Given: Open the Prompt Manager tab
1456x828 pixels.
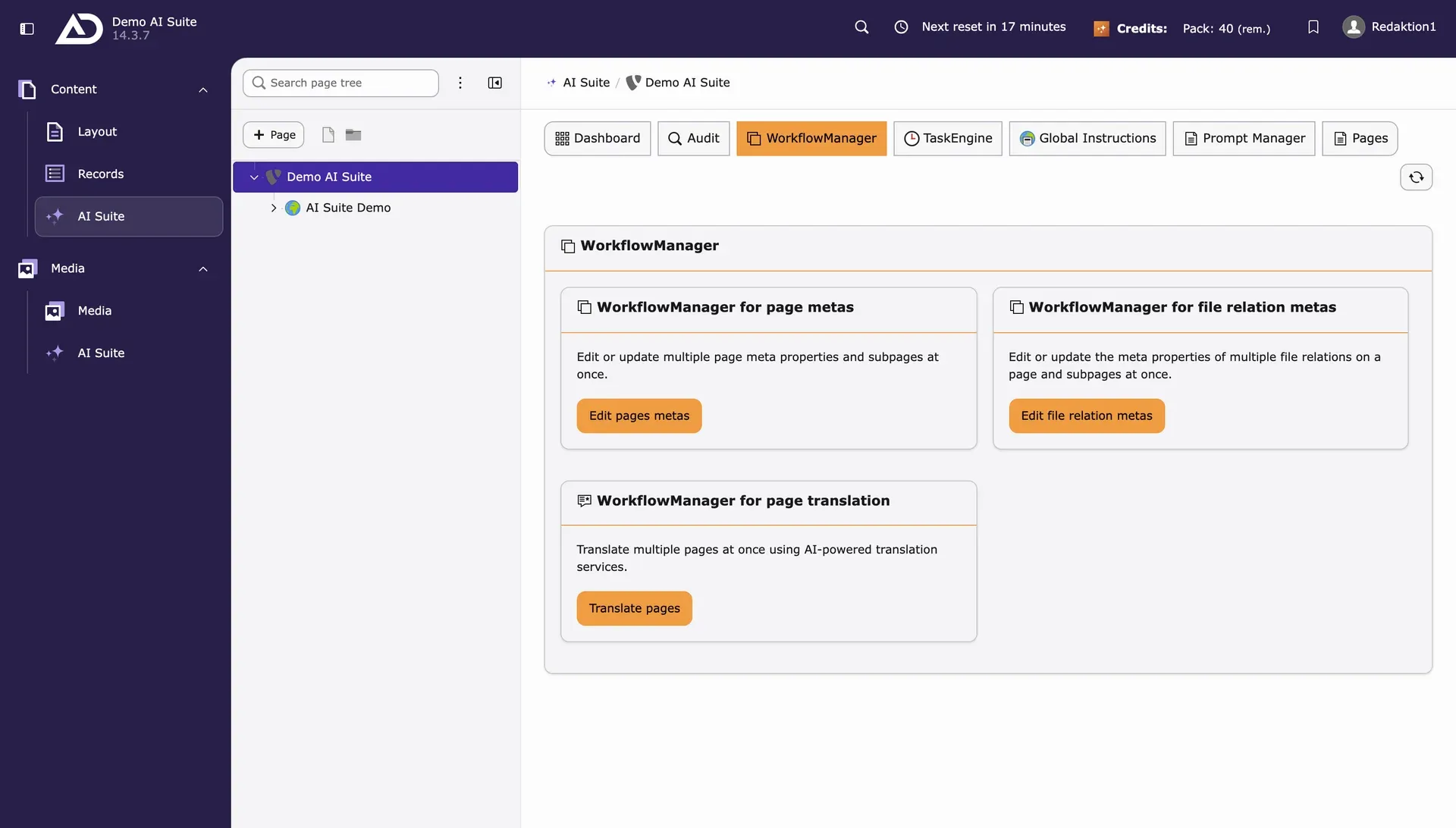Looking at the screenshot, I should (1244, 139).
